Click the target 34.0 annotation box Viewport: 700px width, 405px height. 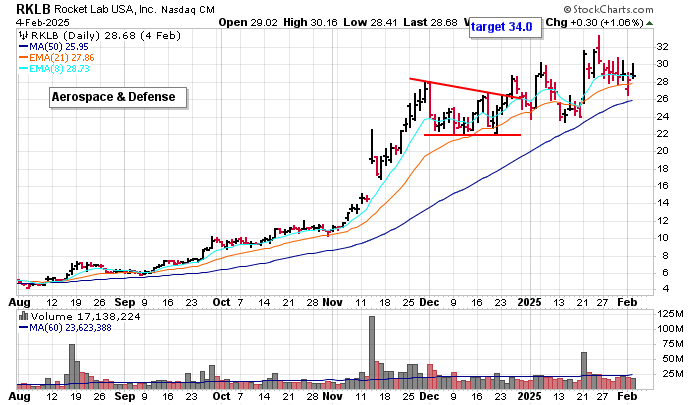[x=505, y=27]
